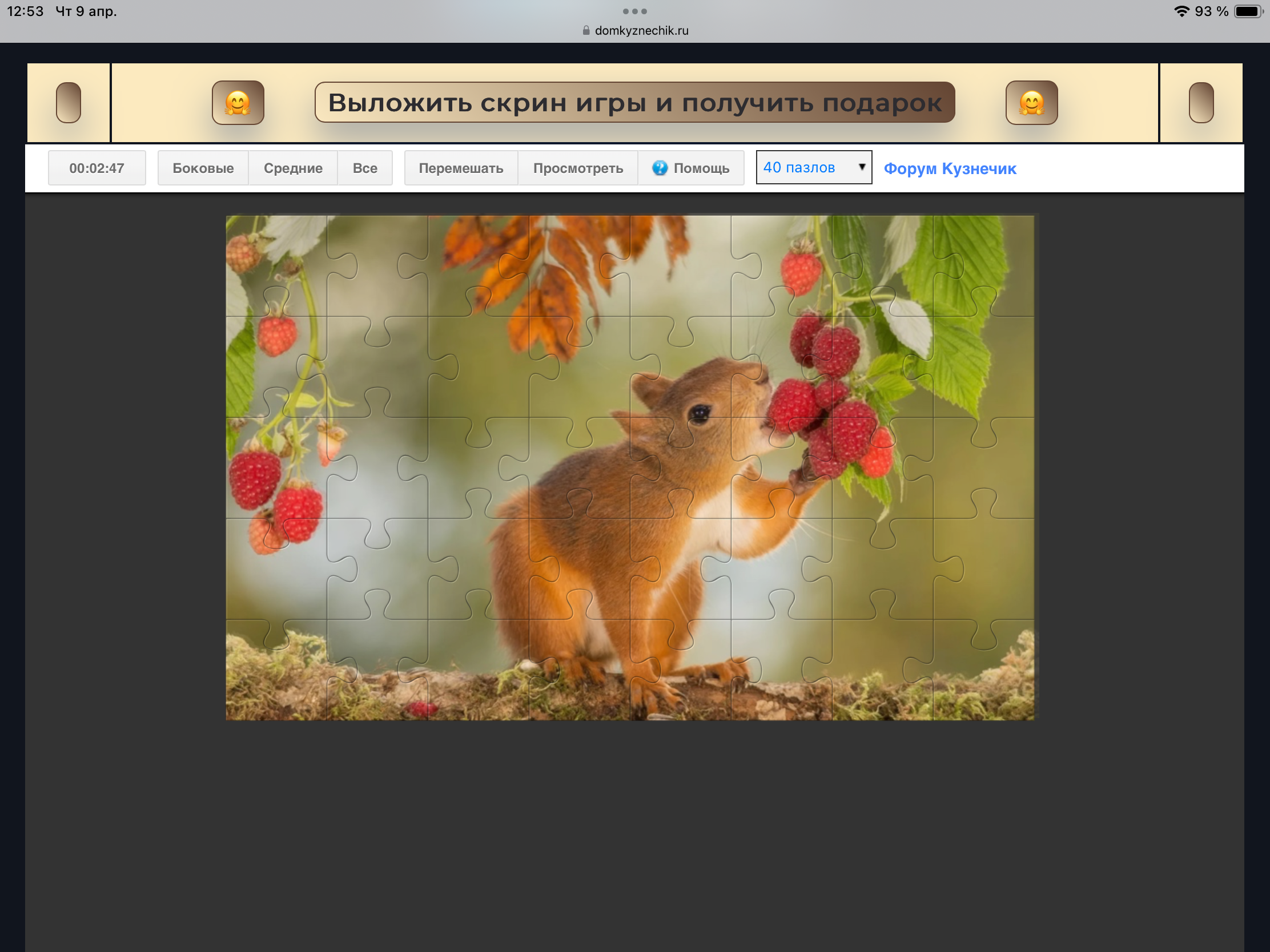Tap the three dots at top center
Screen dimensions: 1270x952
point(634,11)
